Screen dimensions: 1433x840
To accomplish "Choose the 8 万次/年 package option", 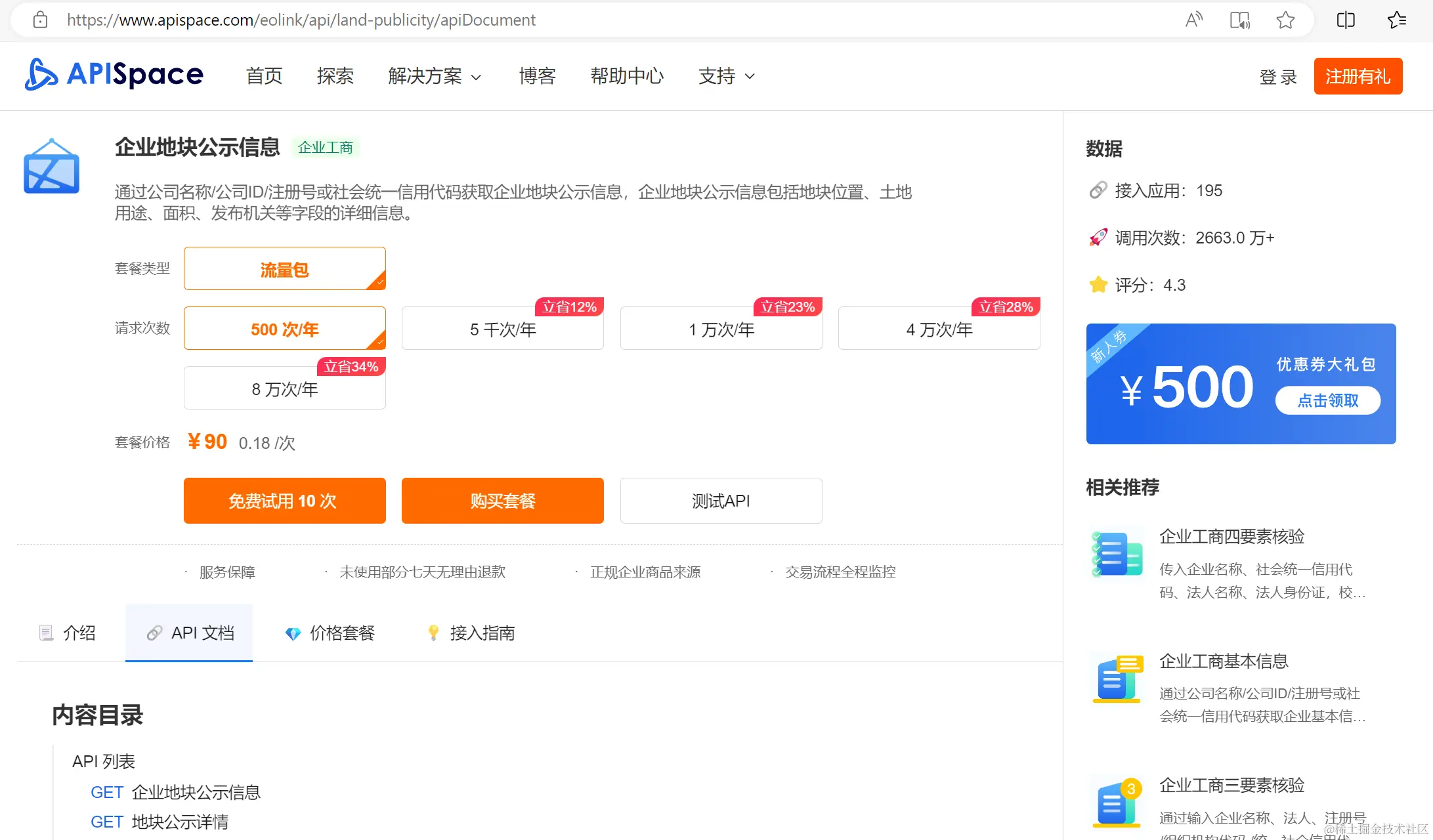I will point(284,388).
